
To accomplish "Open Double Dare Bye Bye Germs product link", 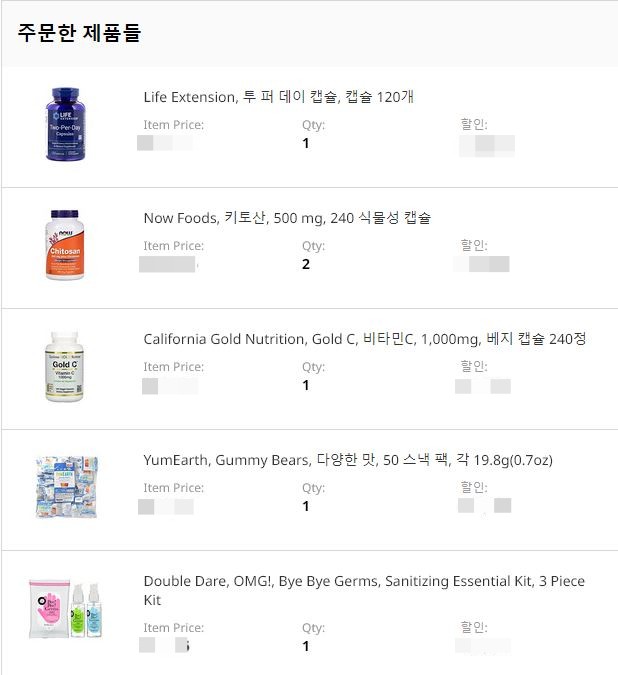I will (x=364, y=590).
